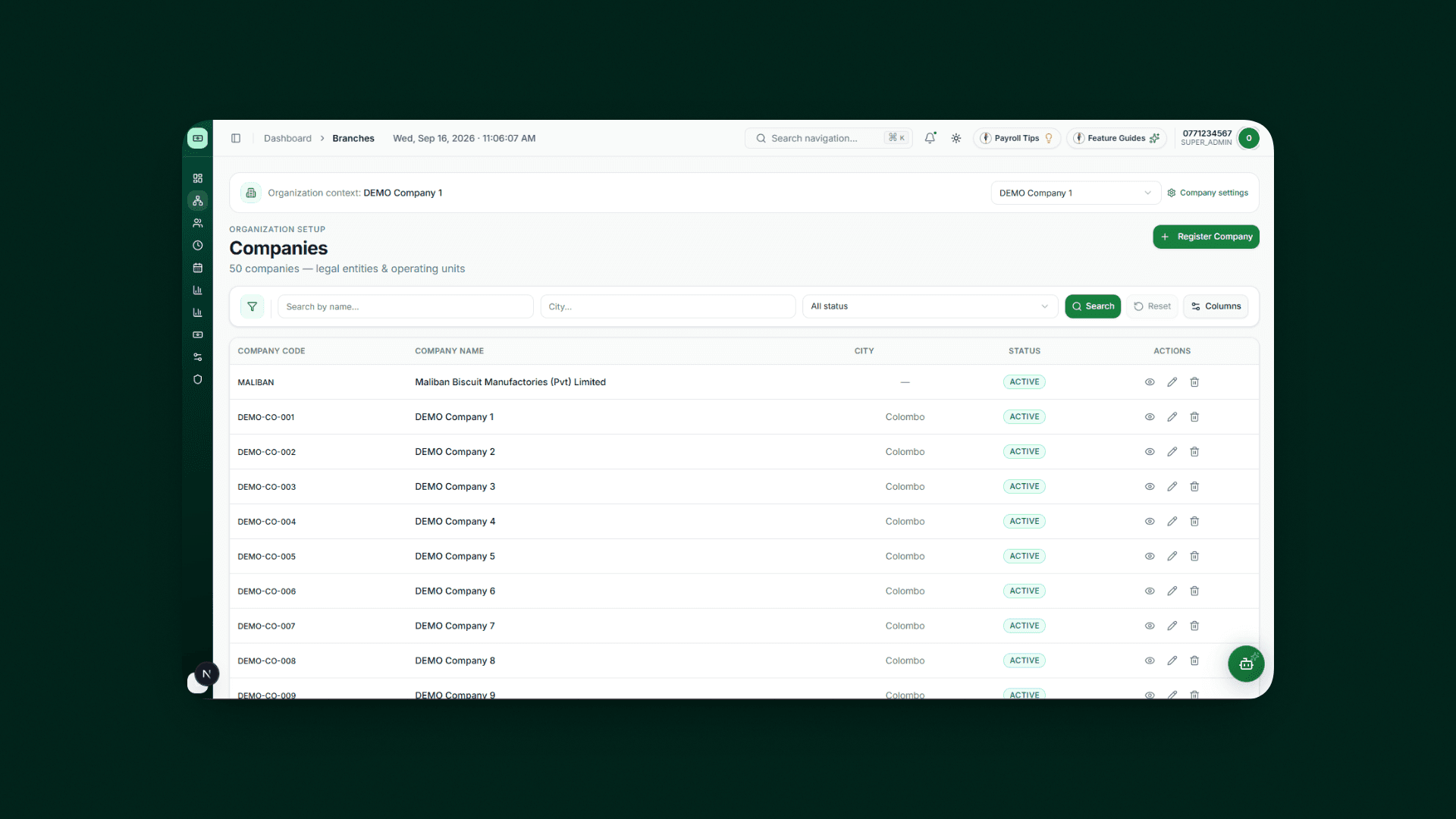Click the Register Company button
Screen dimensions: 1456x819
1206,237
